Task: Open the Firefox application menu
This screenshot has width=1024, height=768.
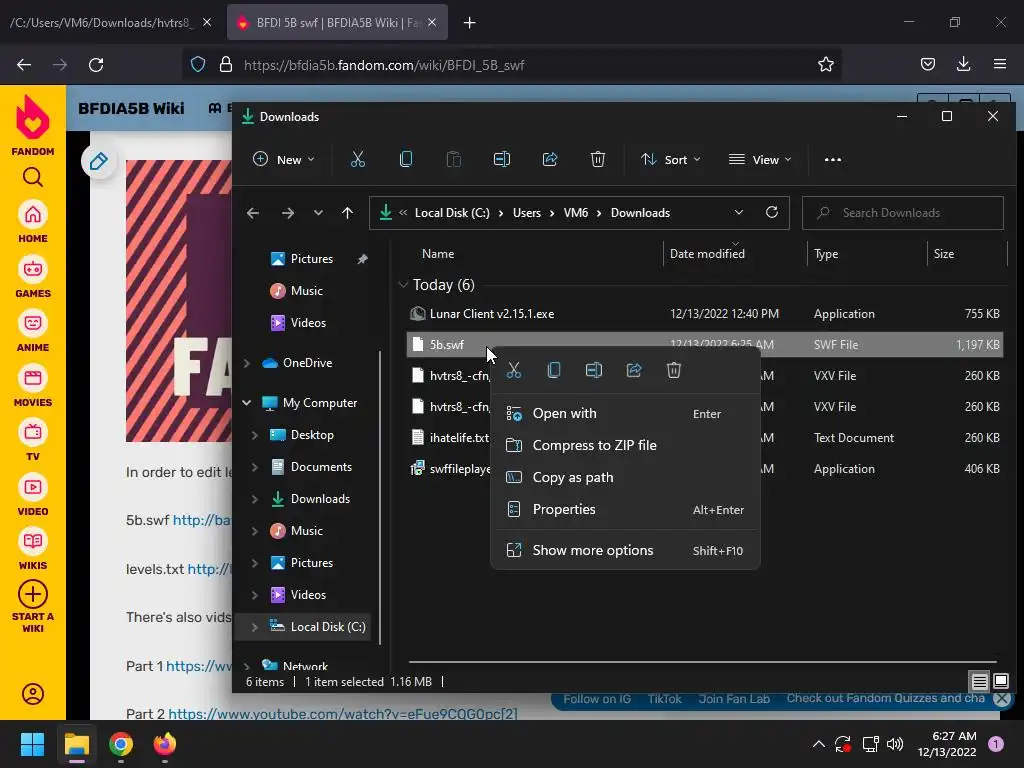Action: (x=1000, y=64)
